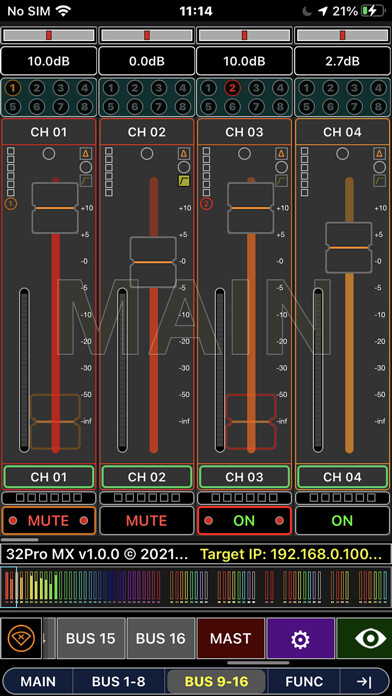Viewport: 392px width, 696px height.
Task: Toggle CH 04 low-cut filter icon
Action: coord(380,181)
